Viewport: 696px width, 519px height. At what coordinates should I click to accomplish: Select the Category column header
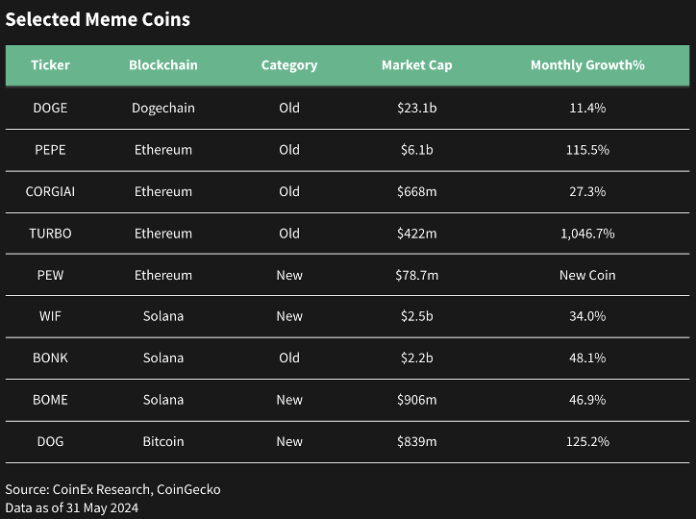[x=289, y=65]
